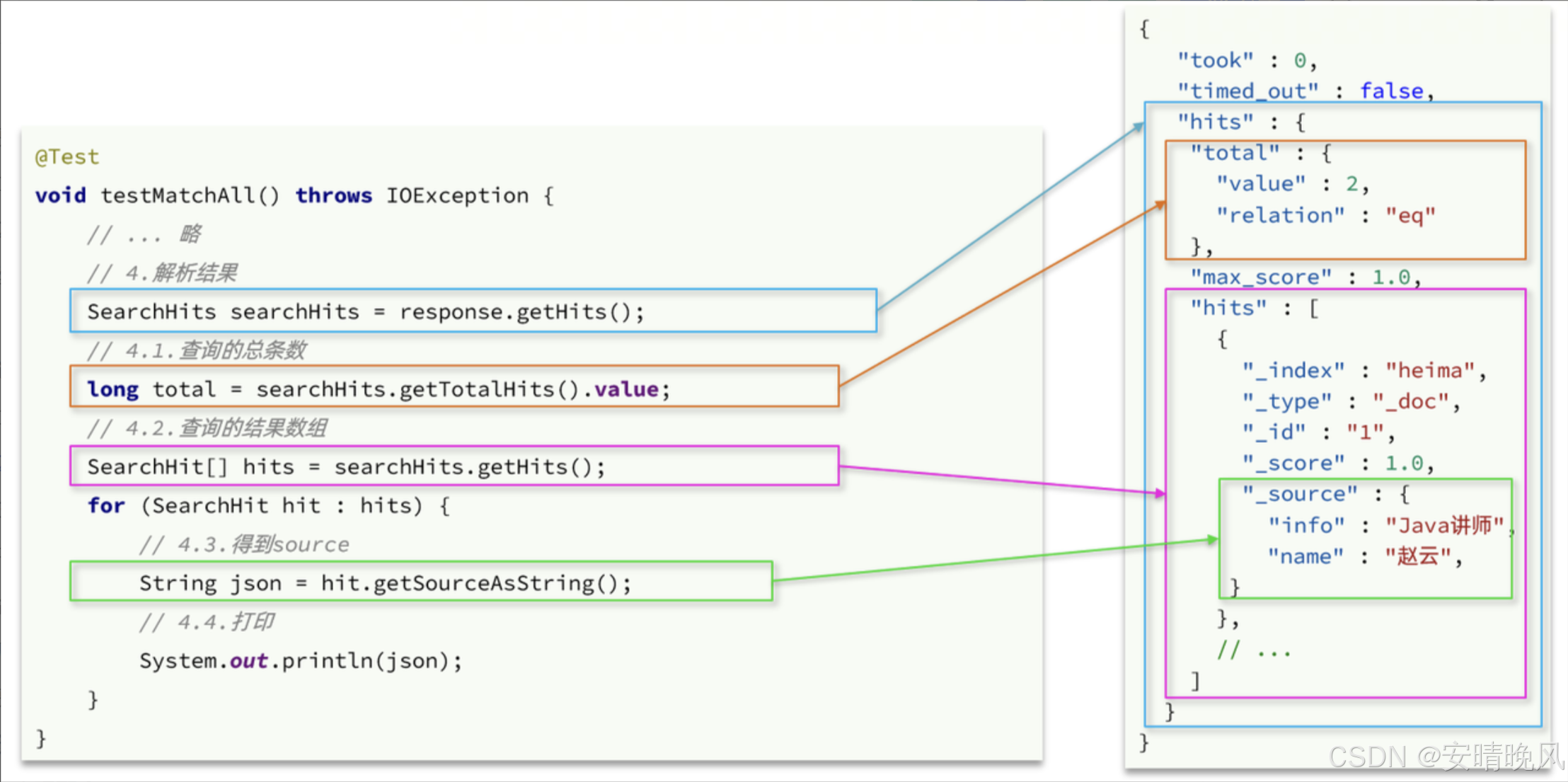Click the '"hits" : [' JSON array line
Screen dimensions: 1568x782
point(1255,308)
